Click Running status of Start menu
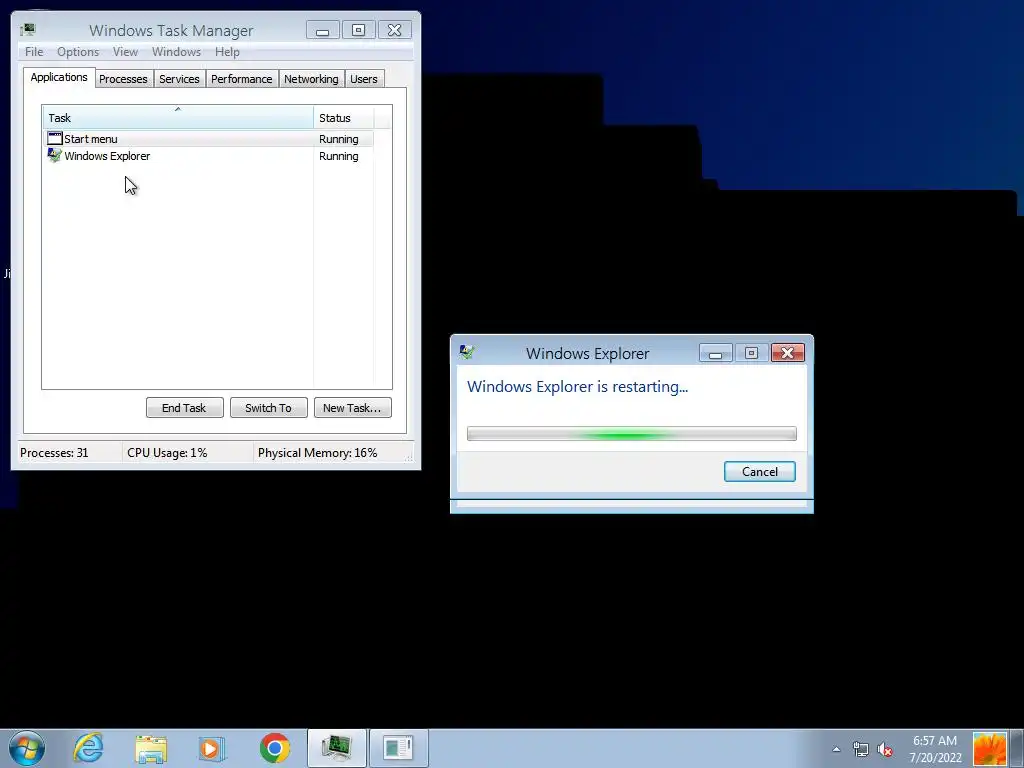1024x768 pixels. tap(338, 138)
